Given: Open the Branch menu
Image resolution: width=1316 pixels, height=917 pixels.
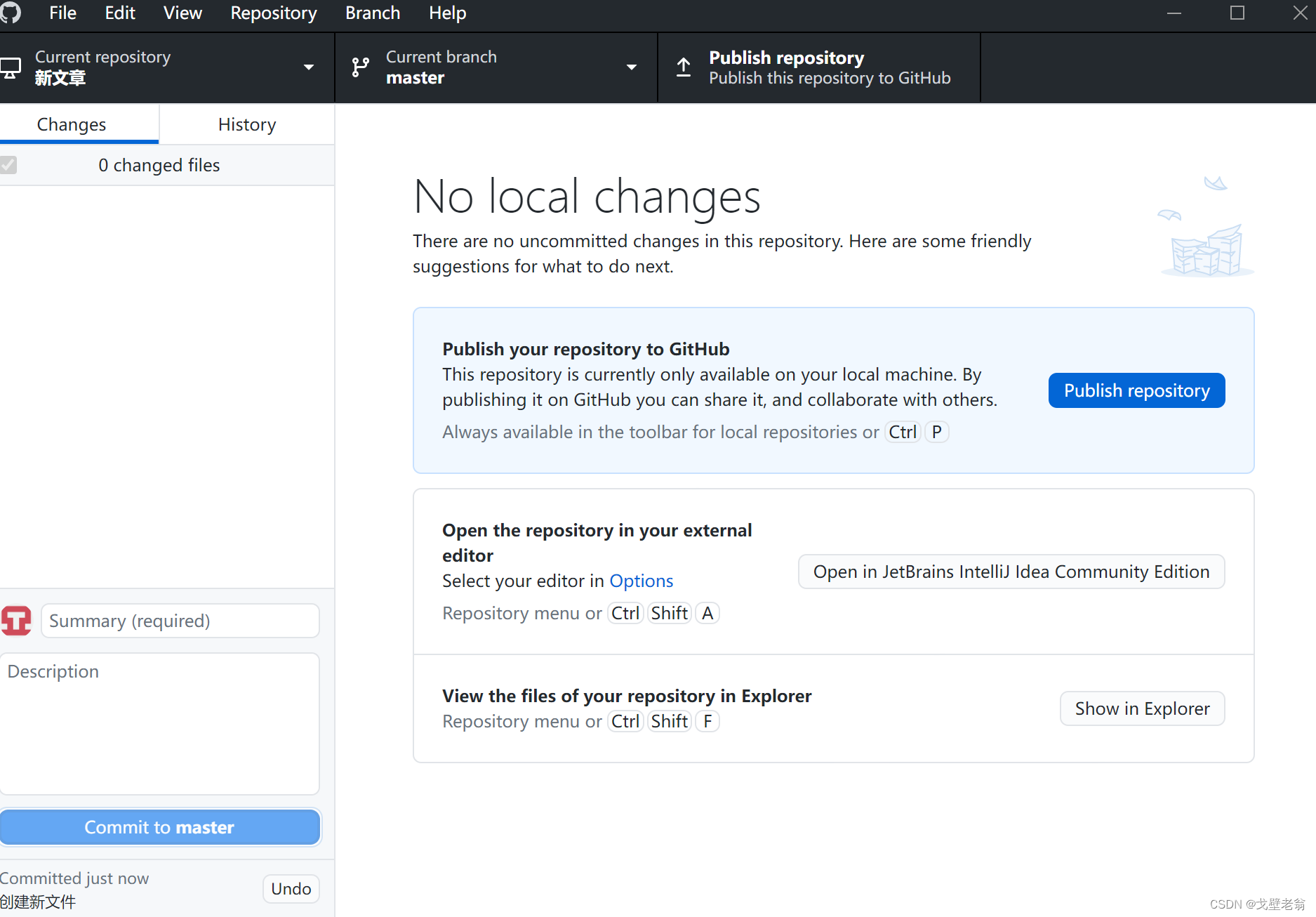Looking at the screenshot, I should click(x=373, y=13).
